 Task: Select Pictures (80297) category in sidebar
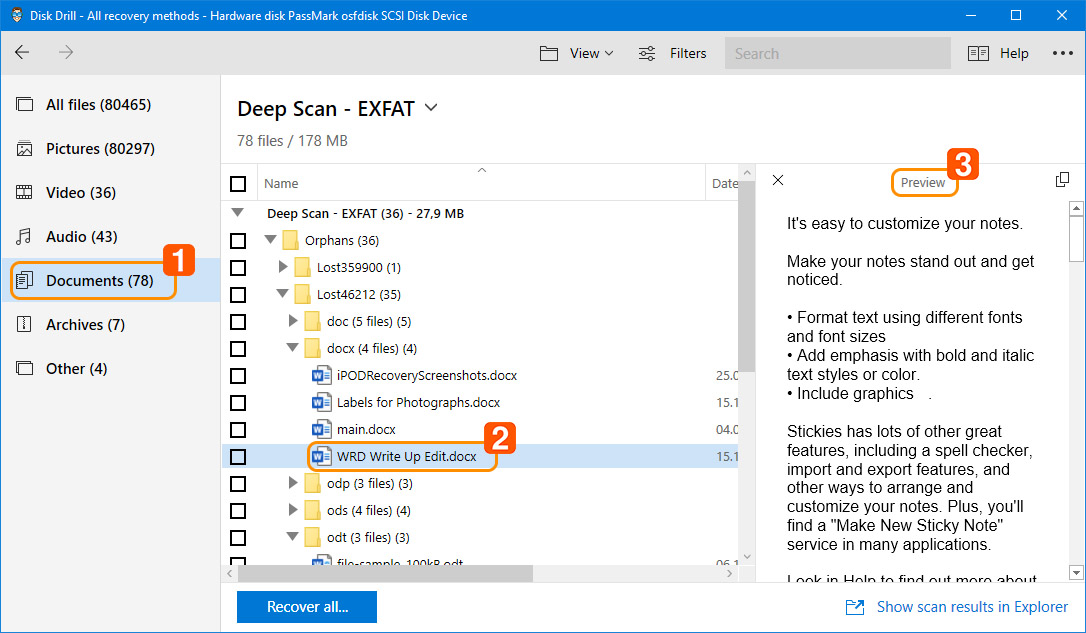point(100,149)
